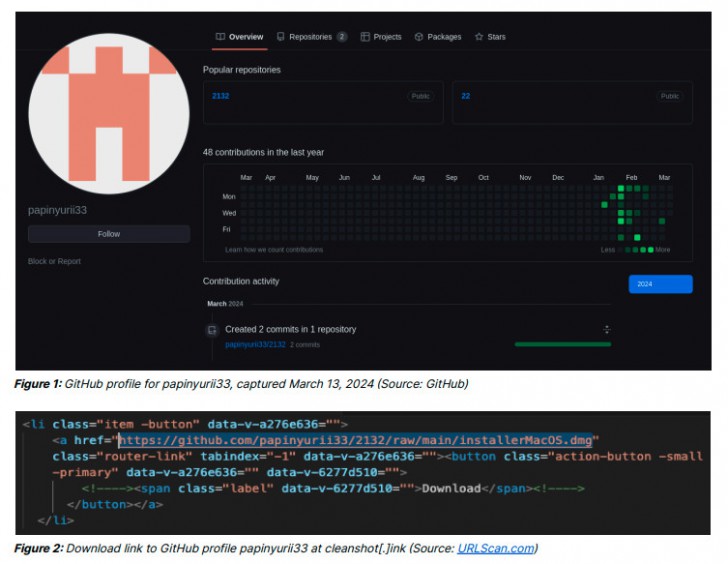This screenshot has width=728, height=564.
Task: Click the Packages cube icon
Action: (419, 37)
